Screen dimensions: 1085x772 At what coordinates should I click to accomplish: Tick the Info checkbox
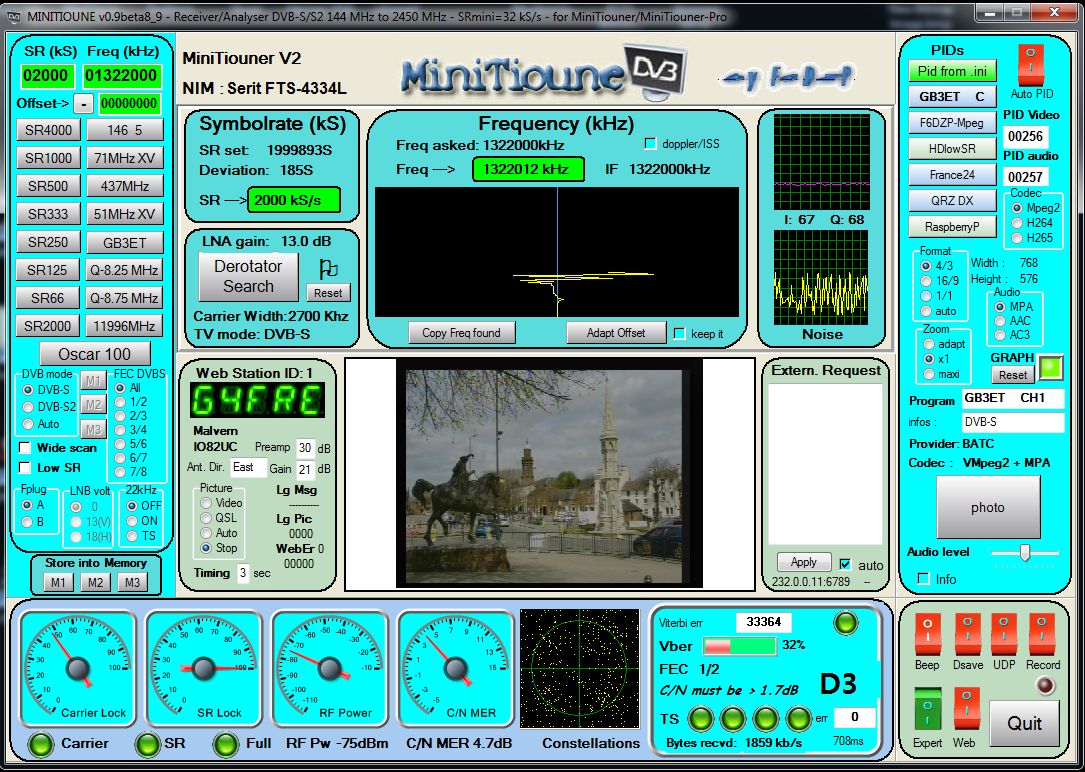(x=923, y=579)
